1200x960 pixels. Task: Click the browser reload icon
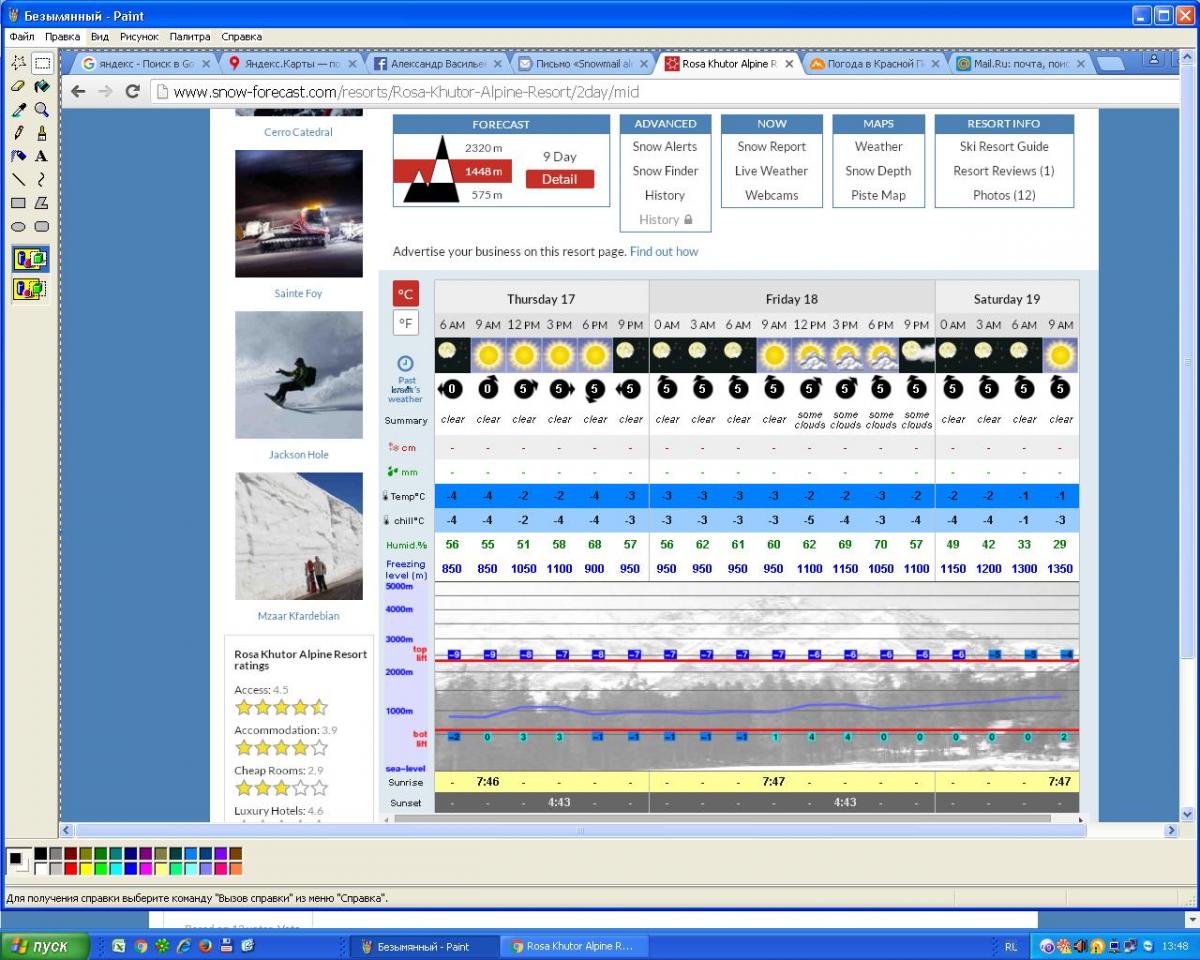132,91
